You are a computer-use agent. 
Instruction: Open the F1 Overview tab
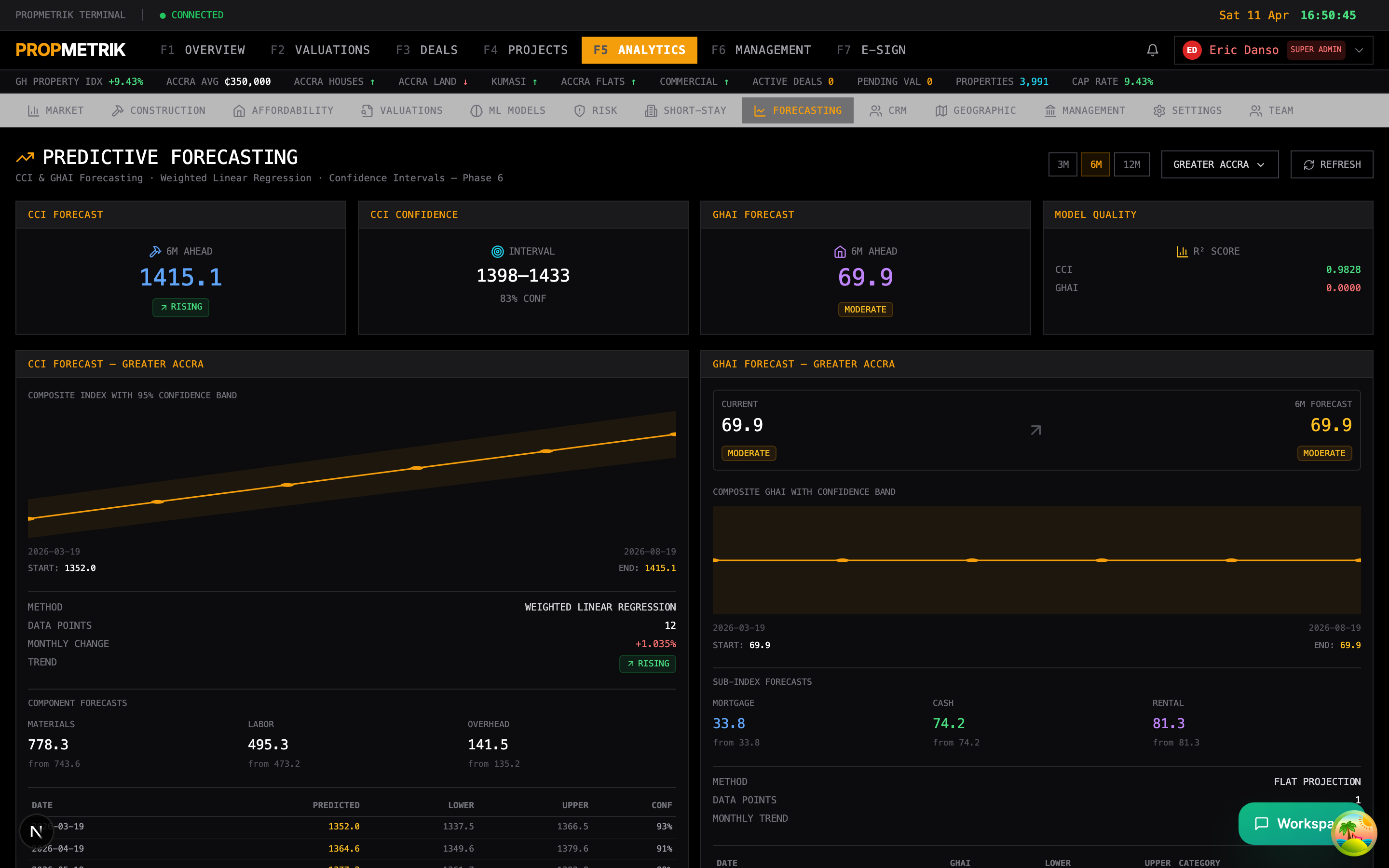pyautogui.click(x=203, y=50)
